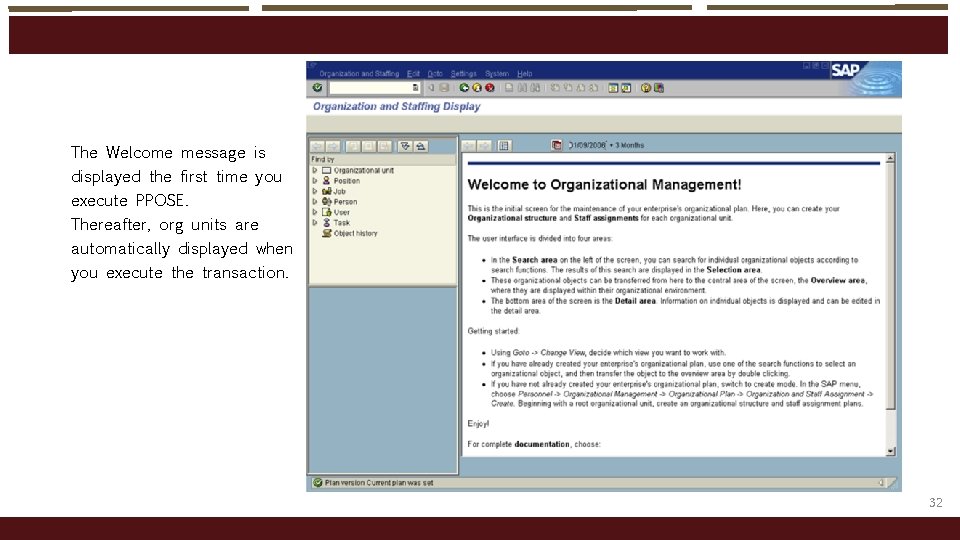The image size is (960, 540).
Task: Select Organizational unit in Find by tree
Action: pos(364,170)
